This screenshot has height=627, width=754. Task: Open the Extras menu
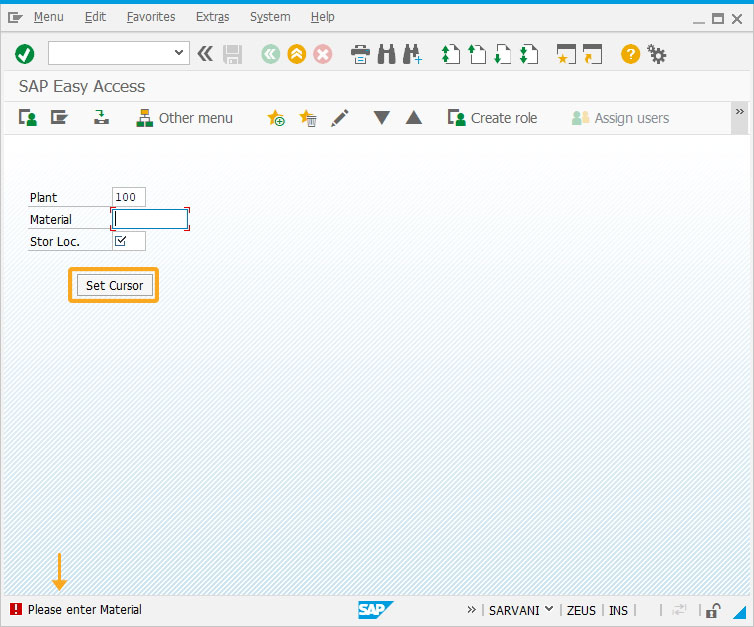tap(213, 17)
